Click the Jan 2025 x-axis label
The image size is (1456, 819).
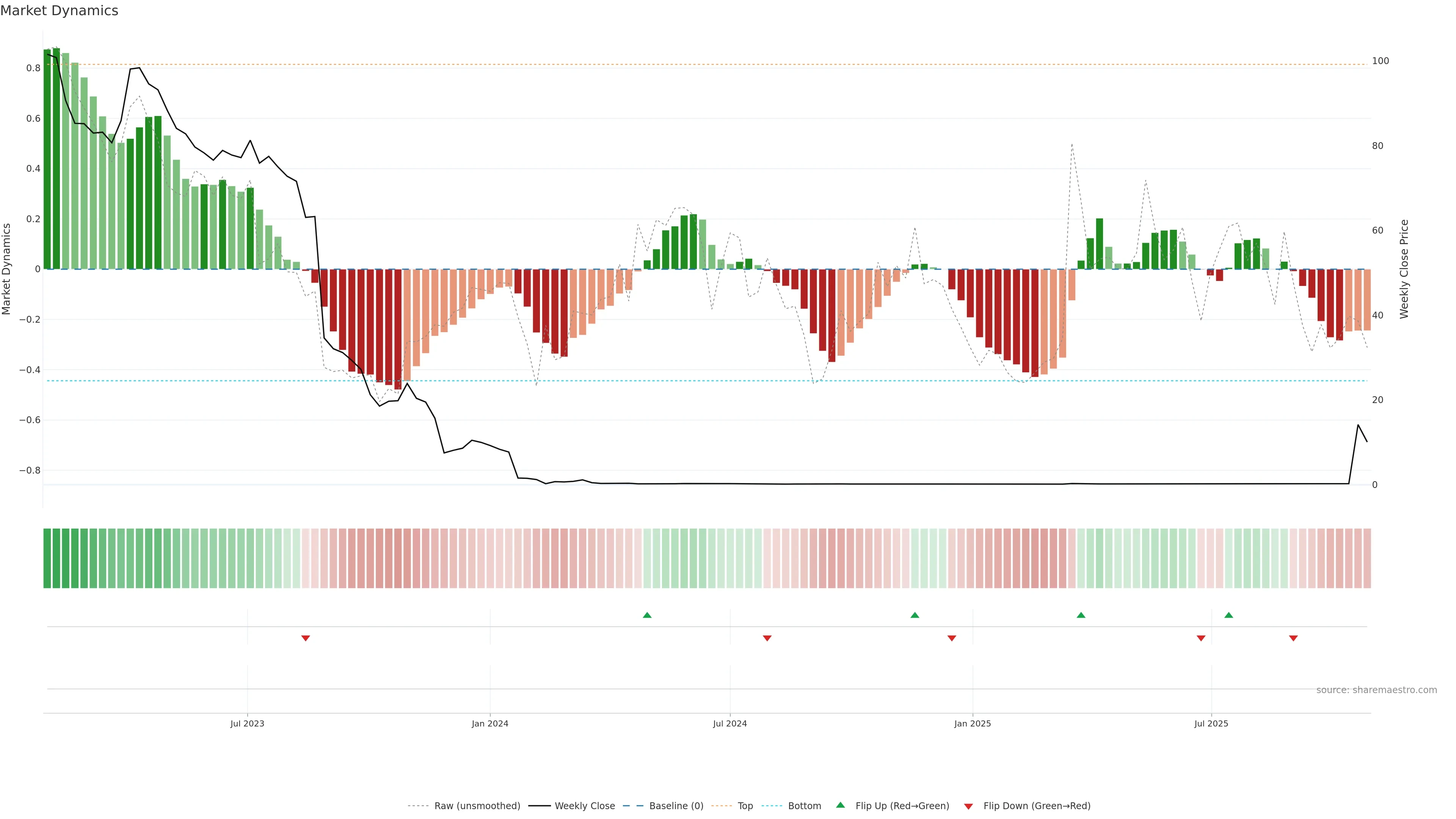coord(972,723)
